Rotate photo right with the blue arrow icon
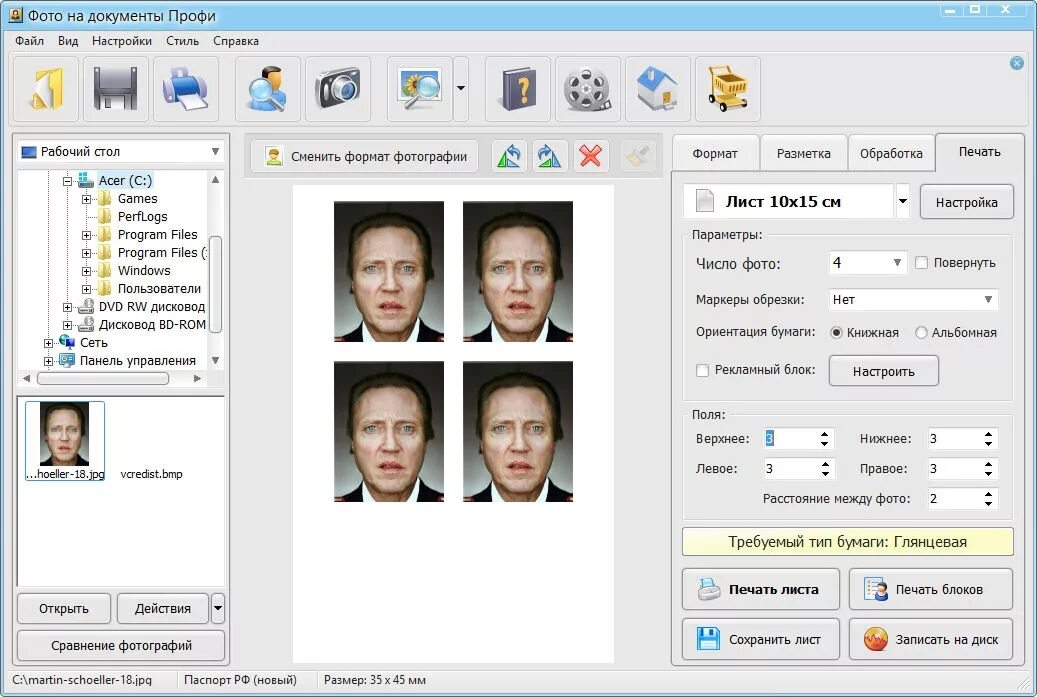 coord(550,157)
